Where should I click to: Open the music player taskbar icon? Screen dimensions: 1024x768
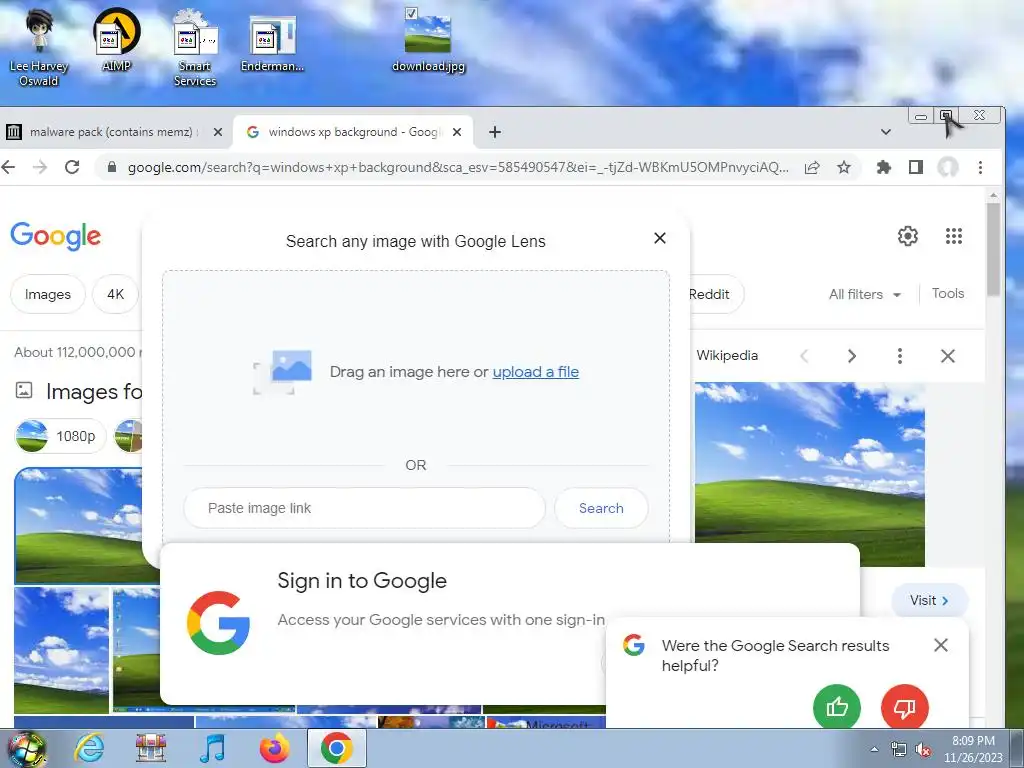(212, 748)
